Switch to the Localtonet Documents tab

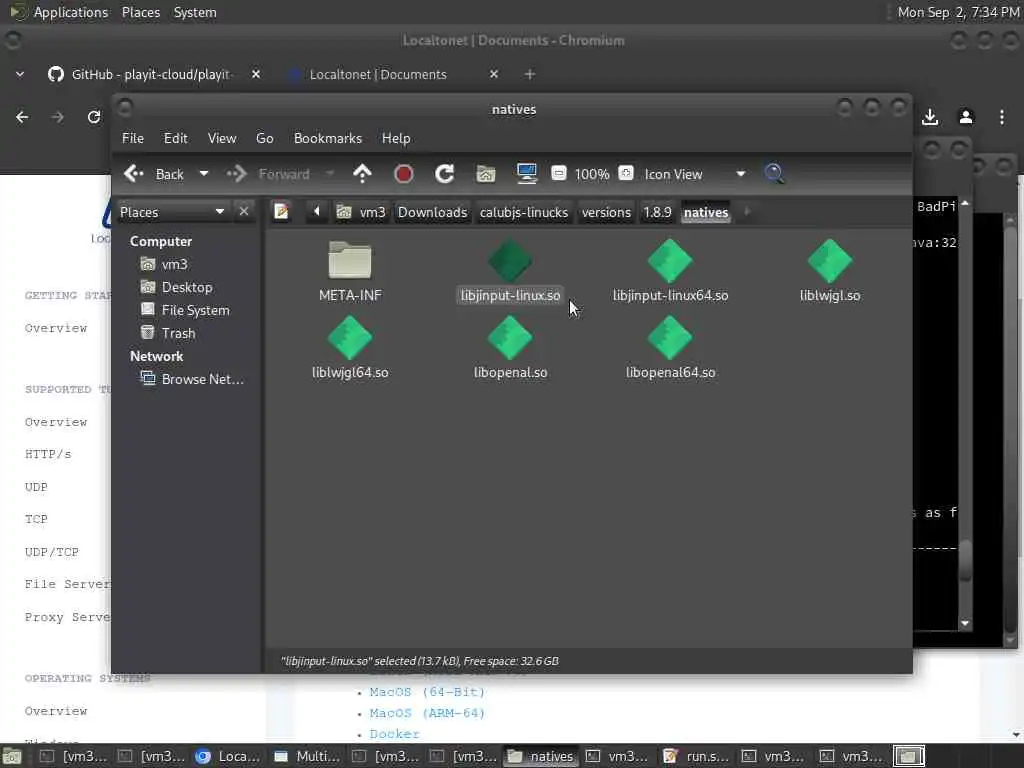pyautogui.click(x=377, y=74)
